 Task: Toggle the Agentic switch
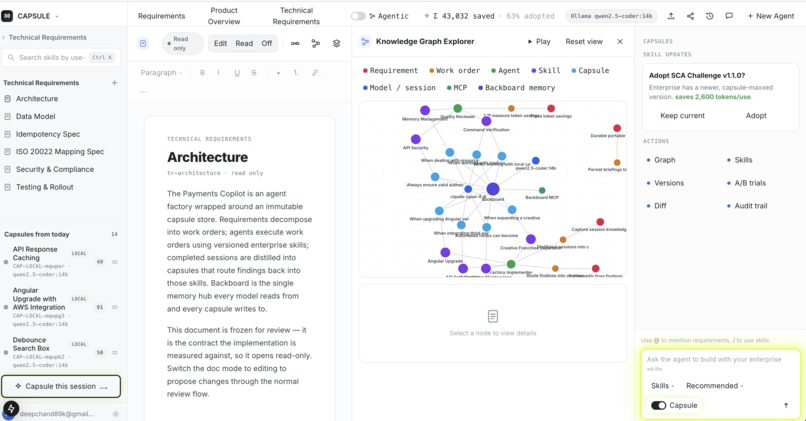[358, 16]
